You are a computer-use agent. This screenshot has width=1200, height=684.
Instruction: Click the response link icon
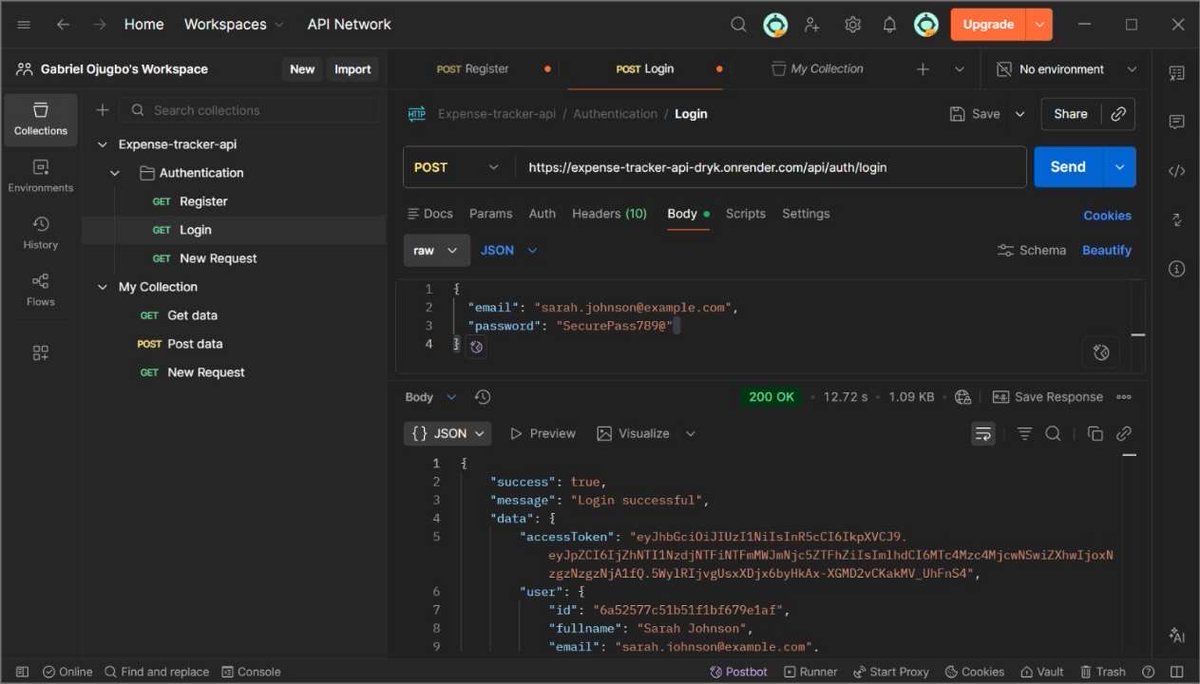tap(1124, 434)
